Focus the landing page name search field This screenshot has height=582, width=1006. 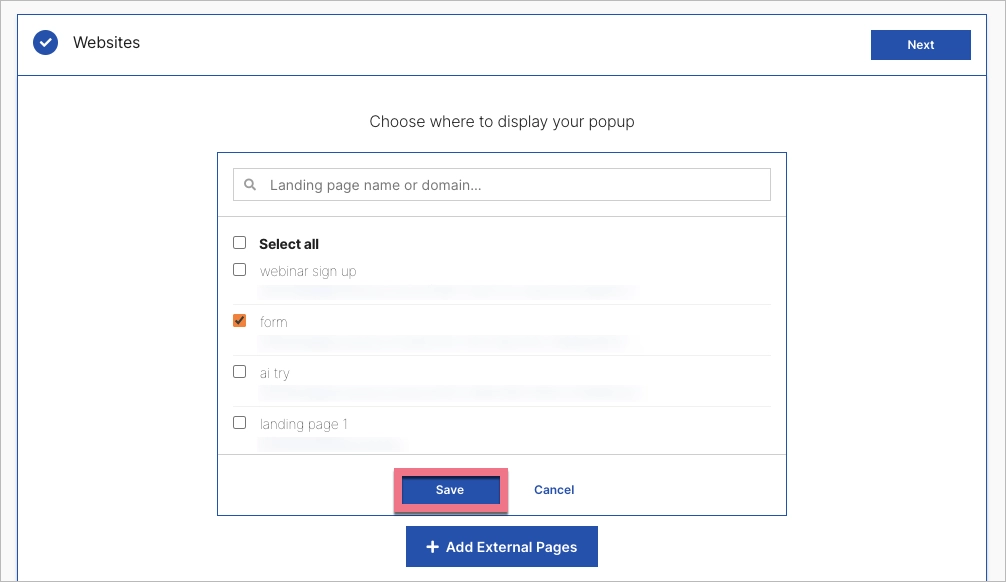[x=510, y=185]
